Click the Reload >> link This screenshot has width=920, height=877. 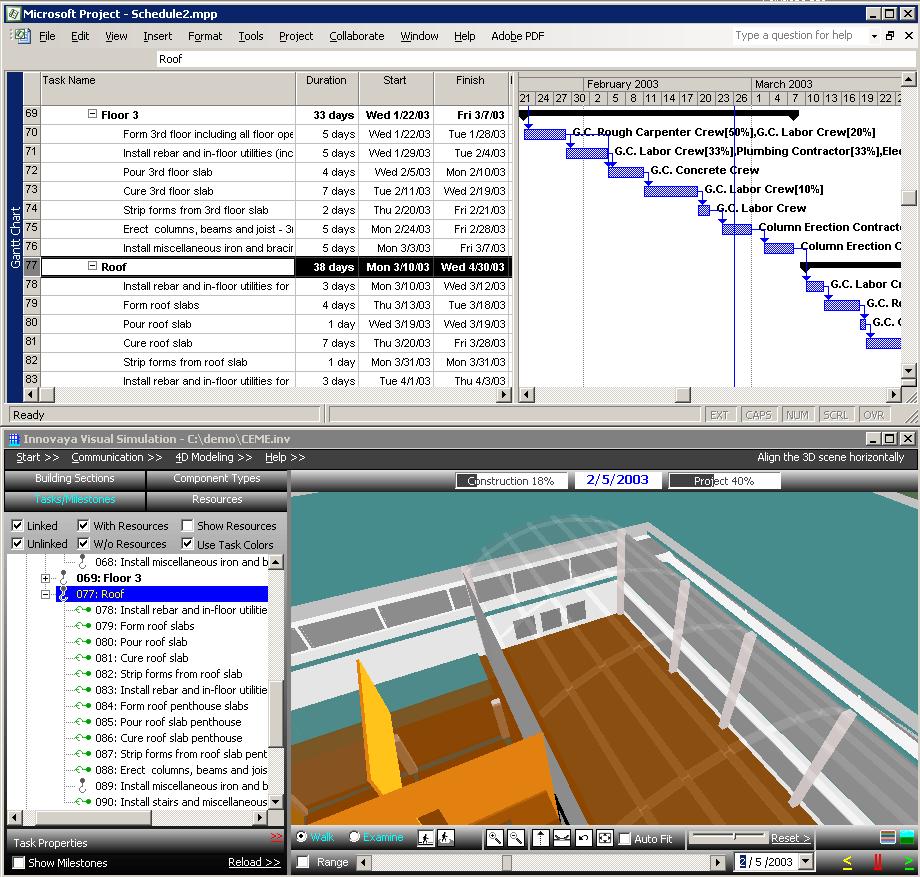[254, 862]
